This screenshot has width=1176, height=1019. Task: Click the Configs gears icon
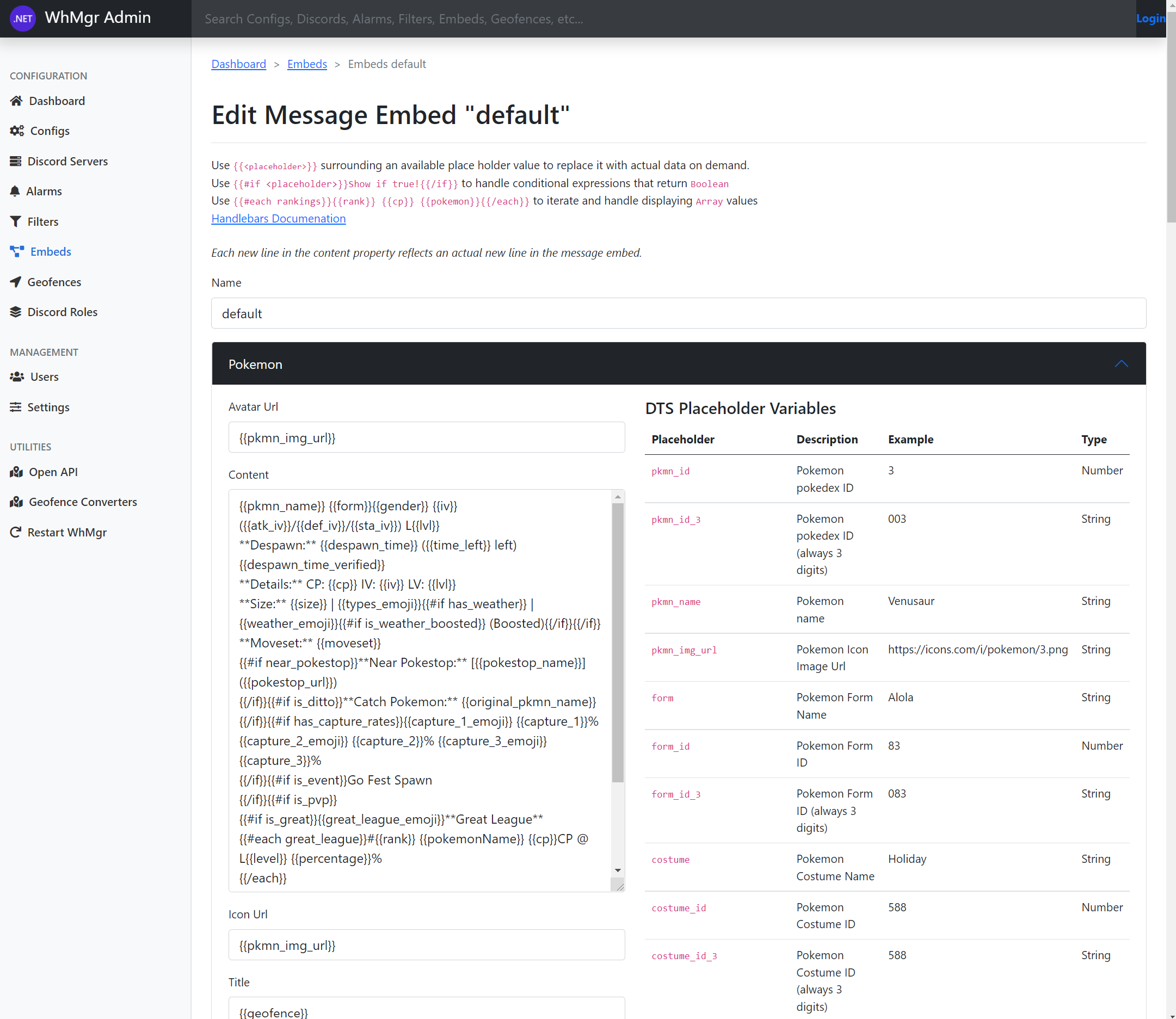(16, 131)
